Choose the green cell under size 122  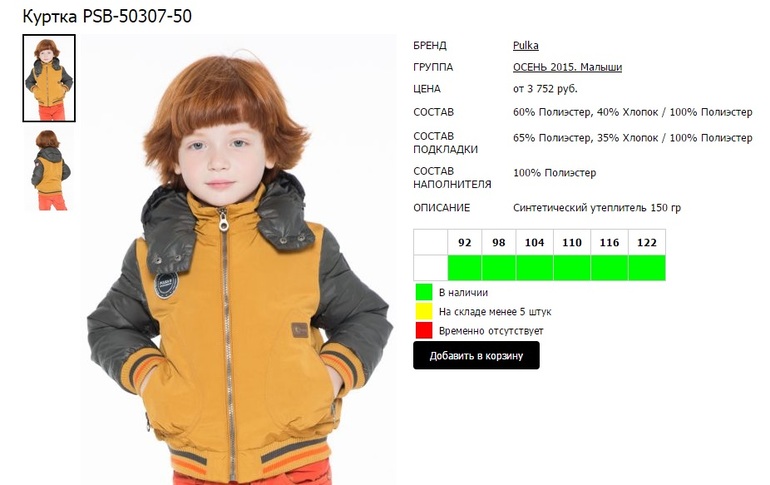coord(647,268)
